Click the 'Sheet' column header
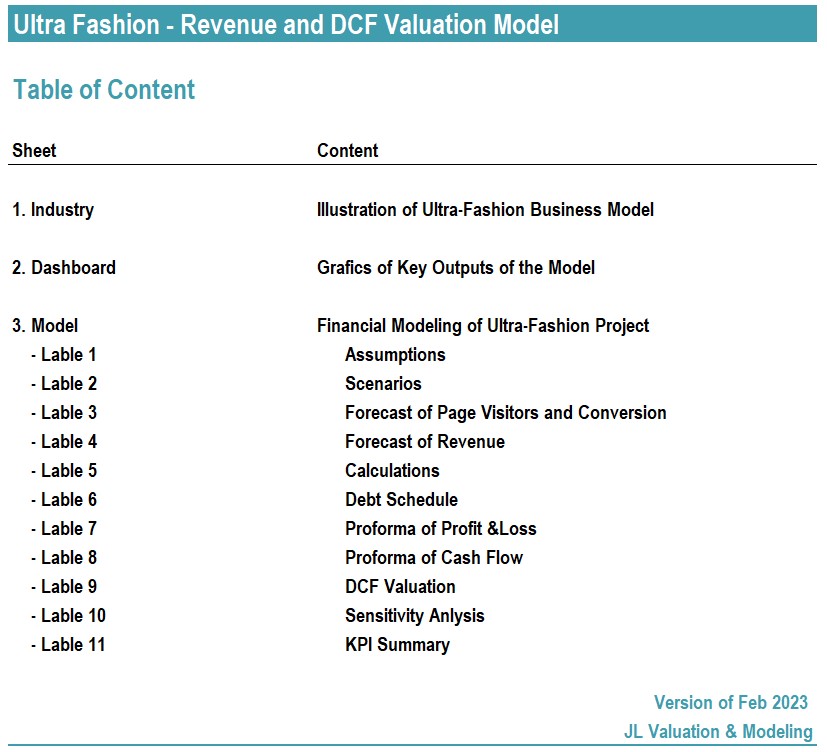The width and height of the screenshot is (827, 752). tap(34, 150)
